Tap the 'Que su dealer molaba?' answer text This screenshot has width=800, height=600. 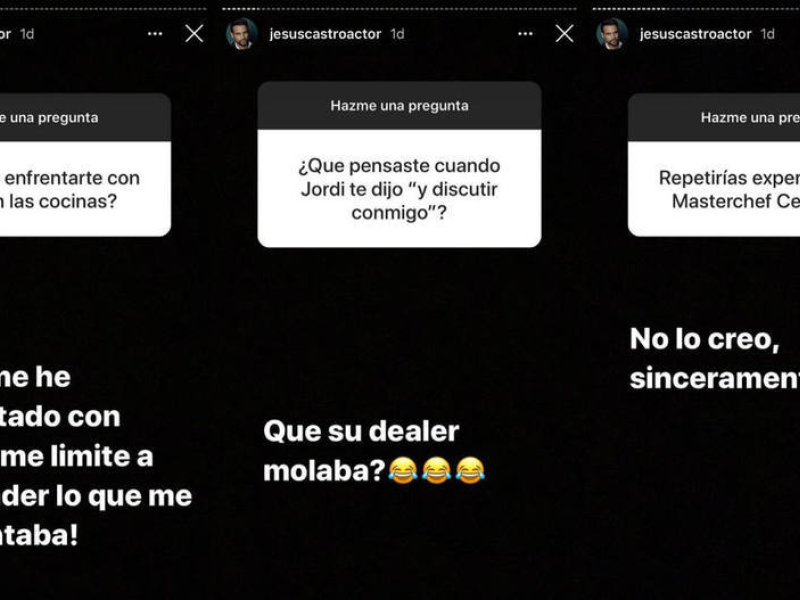tap(361, 451)
